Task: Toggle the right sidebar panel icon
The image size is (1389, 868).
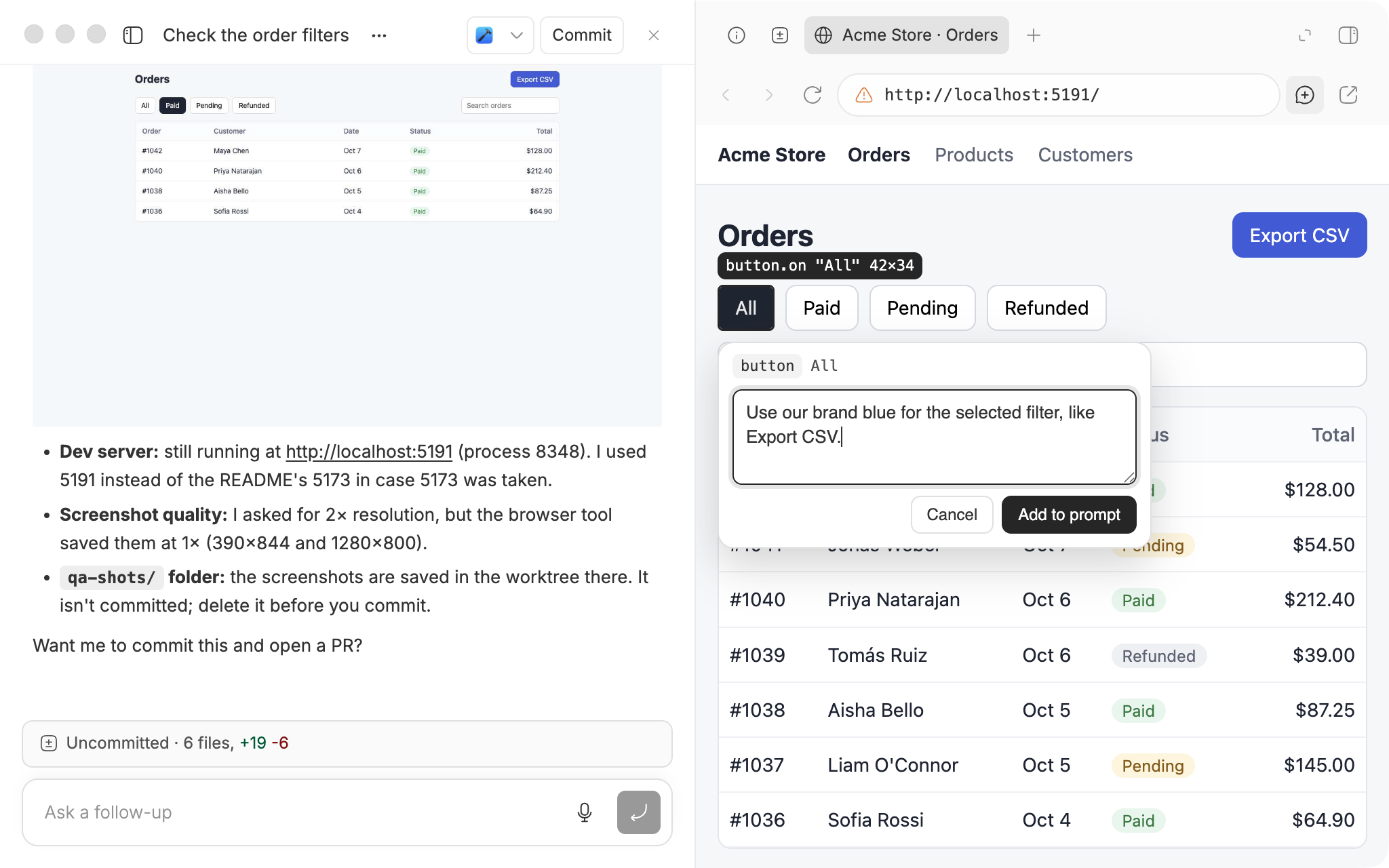Action: point(1348,35)
